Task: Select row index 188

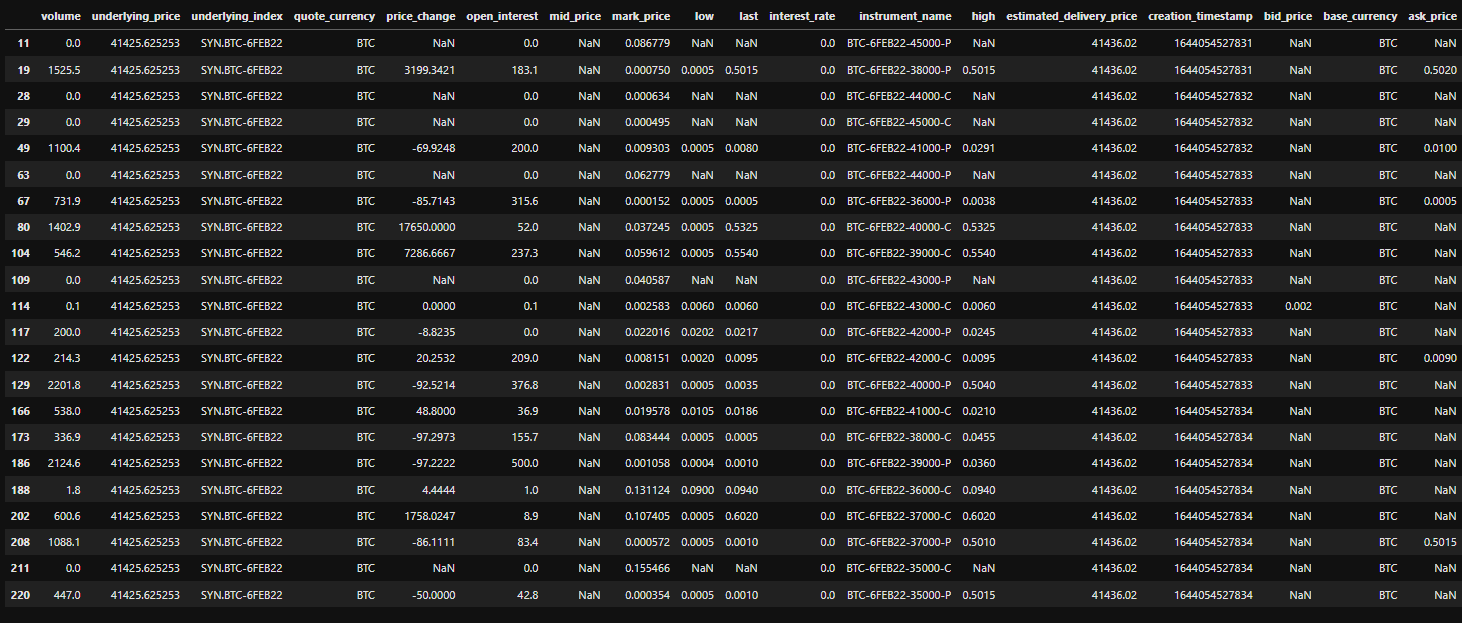Action: pyautogui.click(x=20, y=490)
